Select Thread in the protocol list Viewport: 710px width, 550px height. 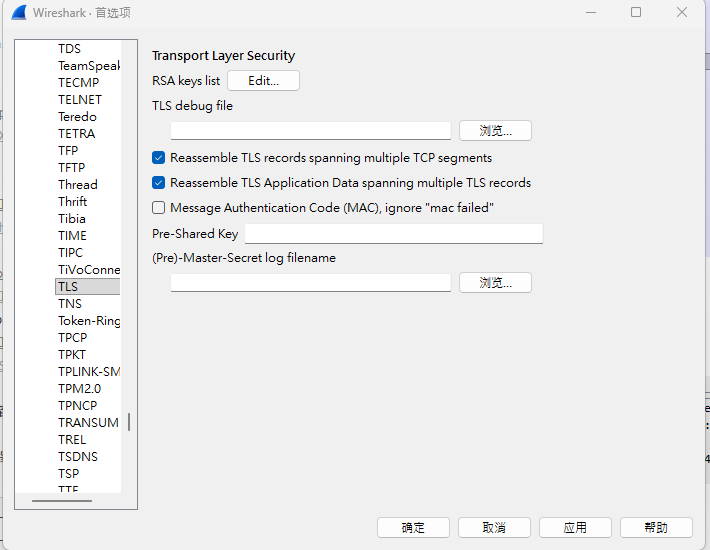tap(77, 185)
